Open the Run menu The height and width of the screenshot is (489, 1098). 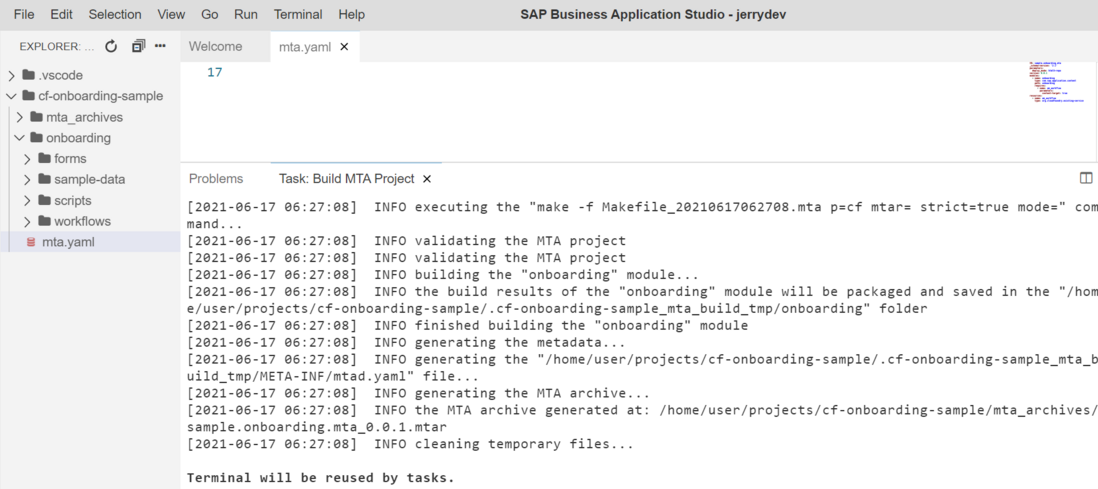tap(246, 15)
